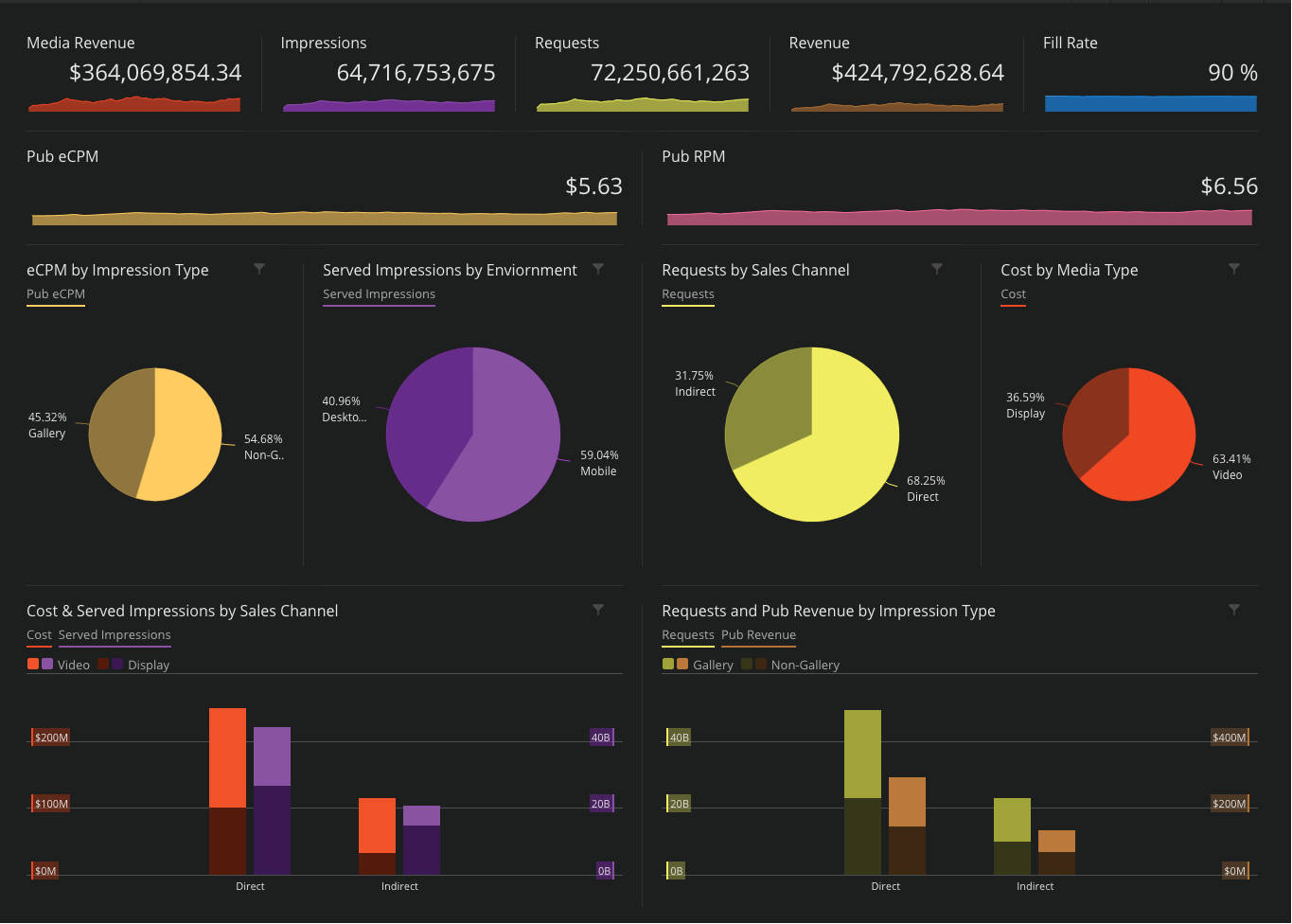Switch to Served Impressions measure
The image size is (1292, 924).
click(114, 635)
